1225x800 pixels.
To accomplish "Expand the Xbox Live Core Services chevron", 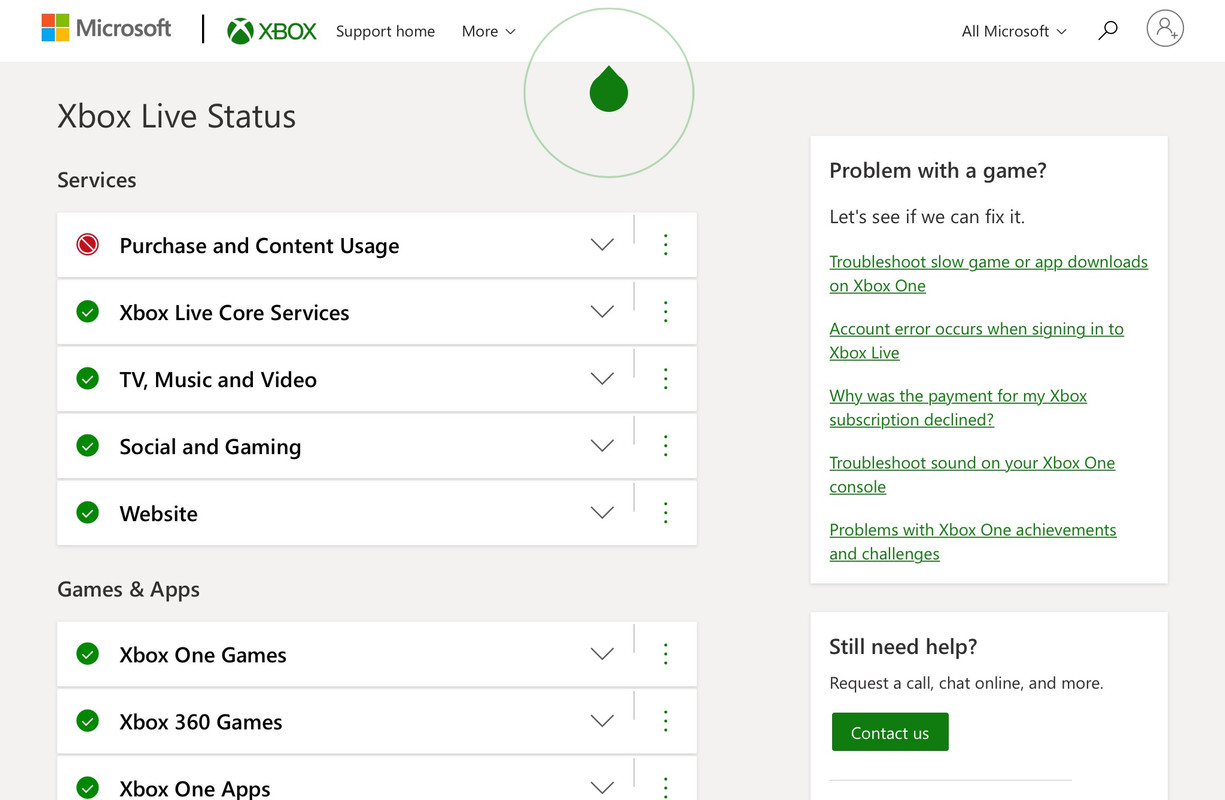I will click(x=602, y=312).
